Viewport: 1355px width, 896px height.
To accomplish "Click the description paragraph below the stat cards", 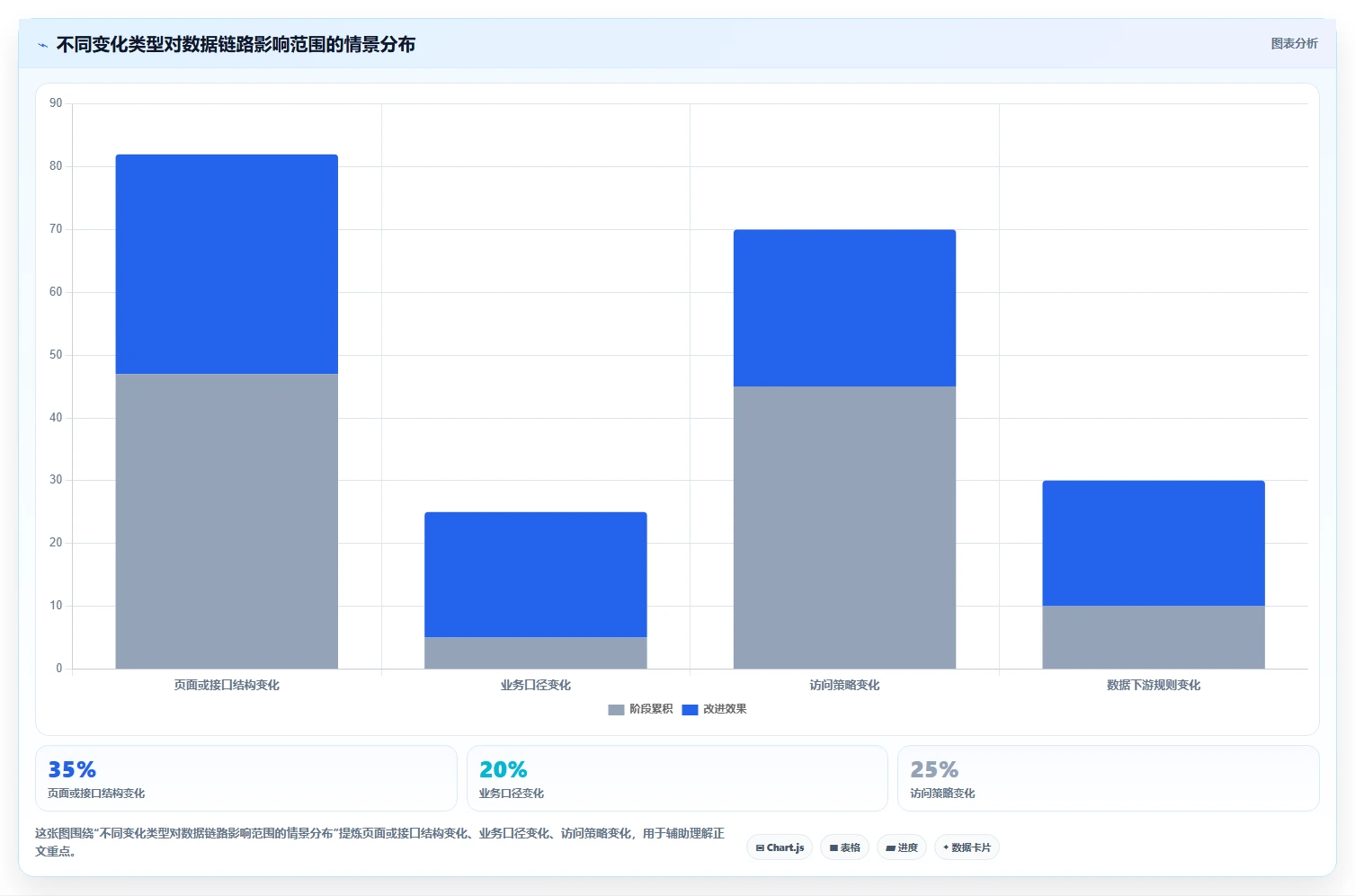I will click(379, 842).
